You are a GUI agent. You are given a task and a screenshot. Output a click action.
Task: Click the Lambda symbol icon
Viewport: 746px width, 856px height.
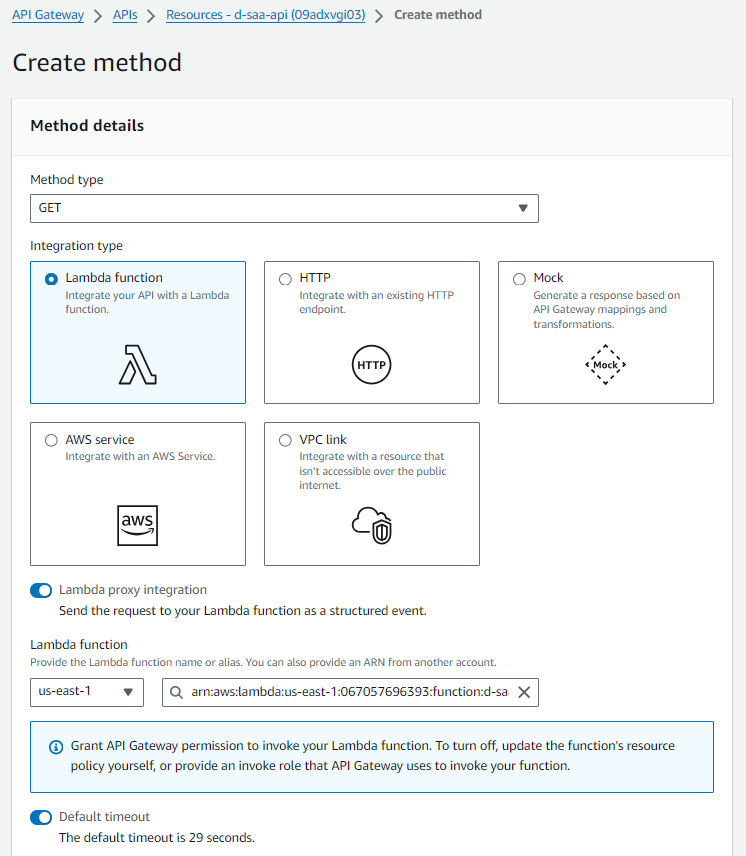138,365
